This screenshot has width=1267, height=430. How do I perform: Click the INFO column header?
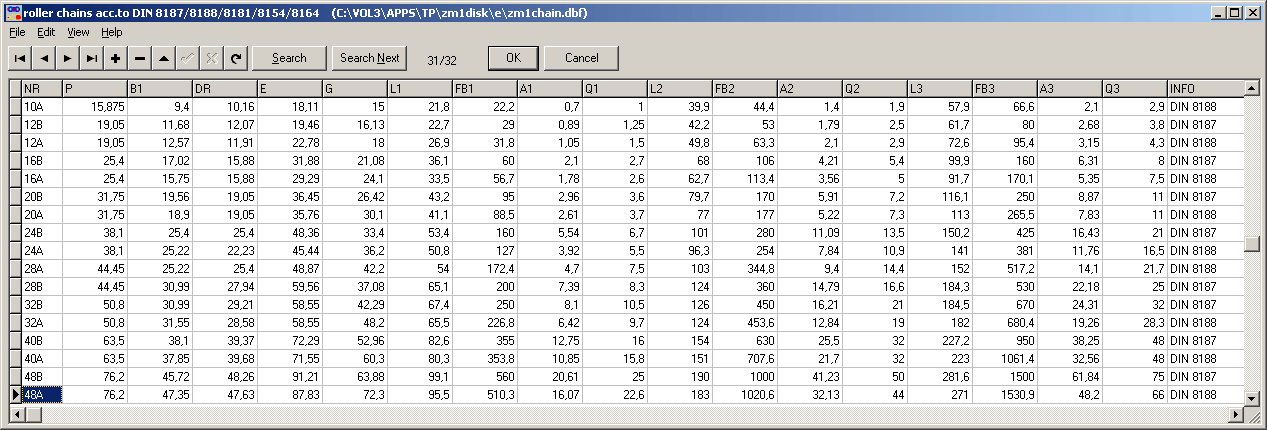pos(1204,88)
